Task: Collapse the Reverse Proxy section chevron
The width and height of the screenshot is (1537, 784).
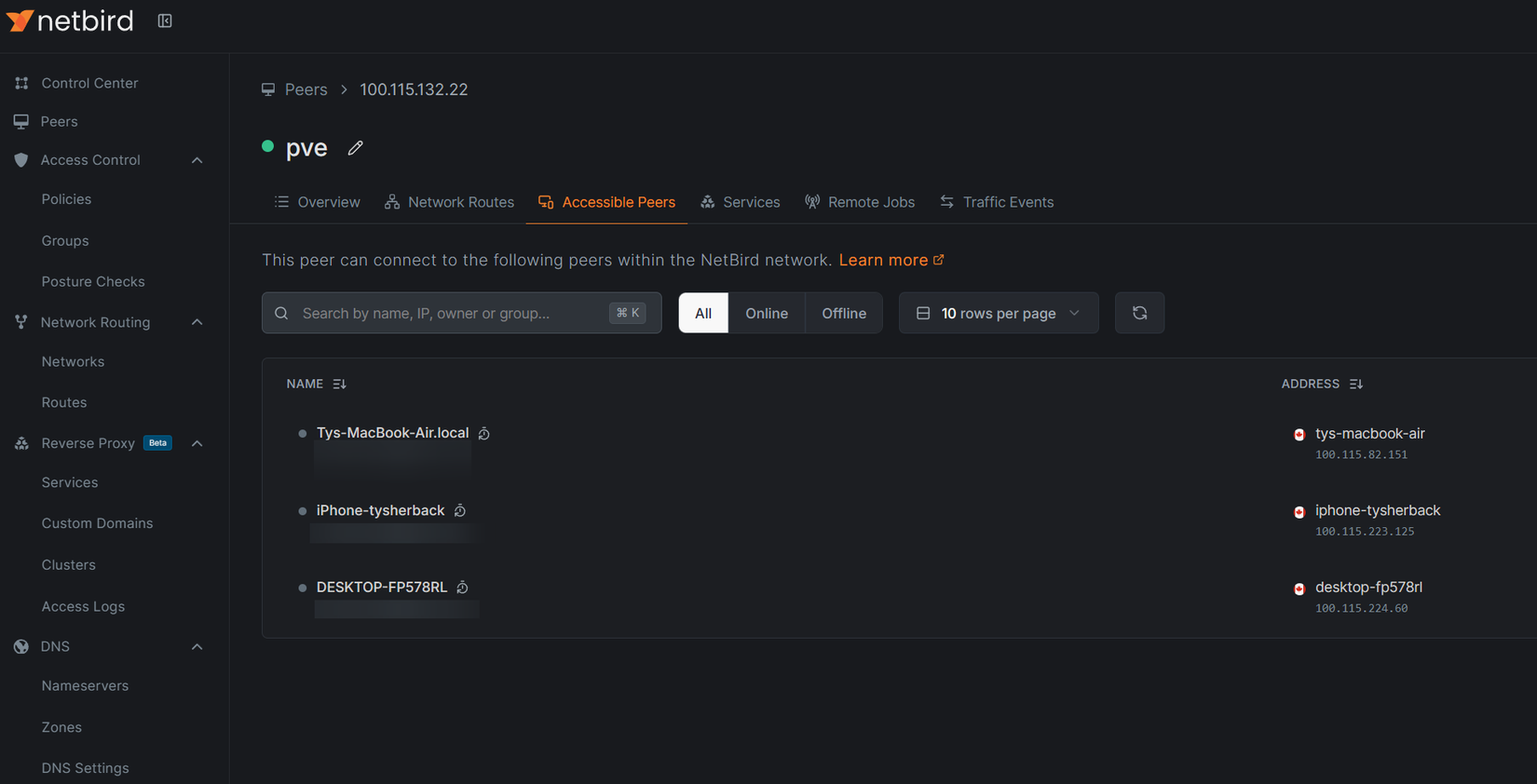Action: pos(197,443)
